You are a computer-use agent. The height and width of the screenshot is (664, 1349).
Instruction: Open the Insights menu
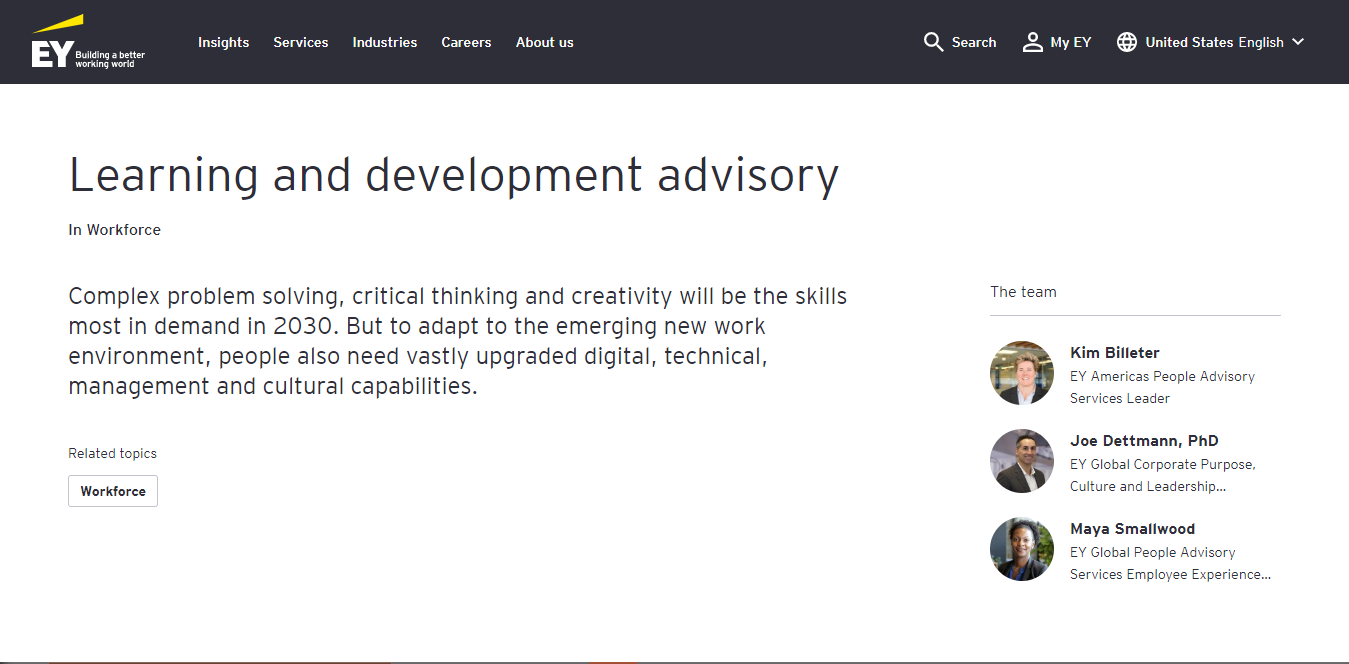click(x=223, y=42)
